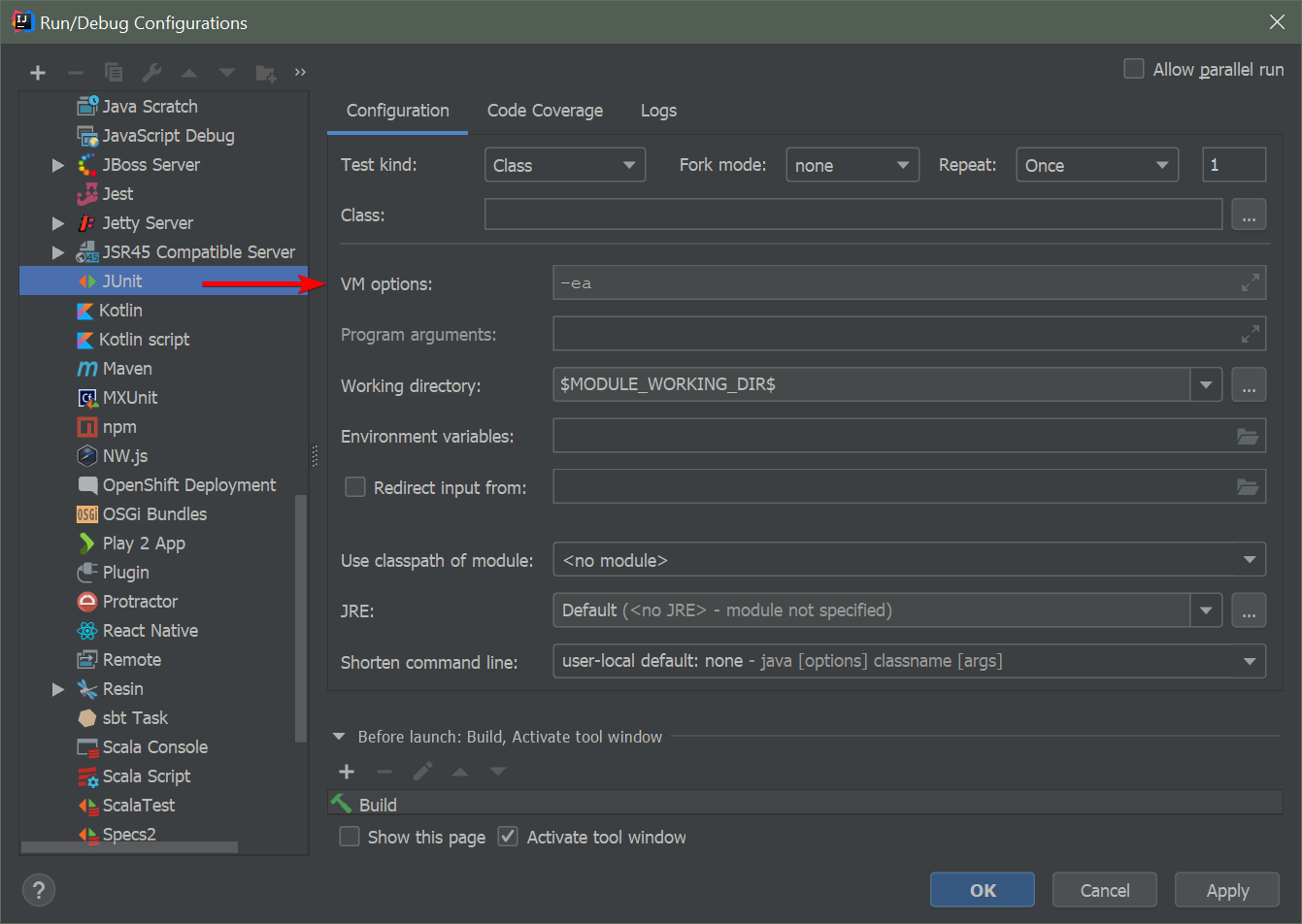Tick the Redirect input from checkbox

[x=355, y=486]
